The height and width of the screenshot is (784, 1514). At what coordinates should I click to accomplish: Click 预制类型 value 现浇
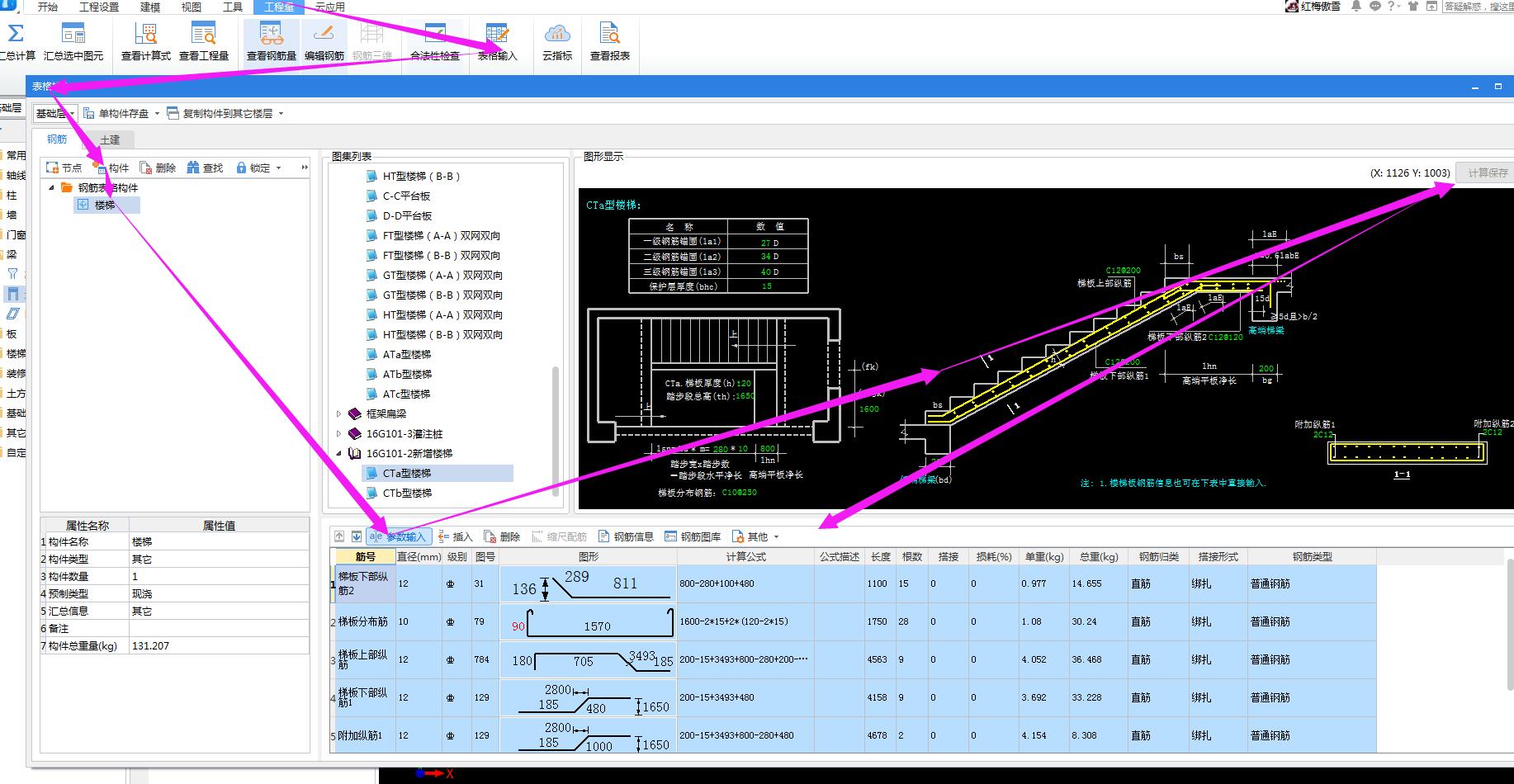point(219,593)
